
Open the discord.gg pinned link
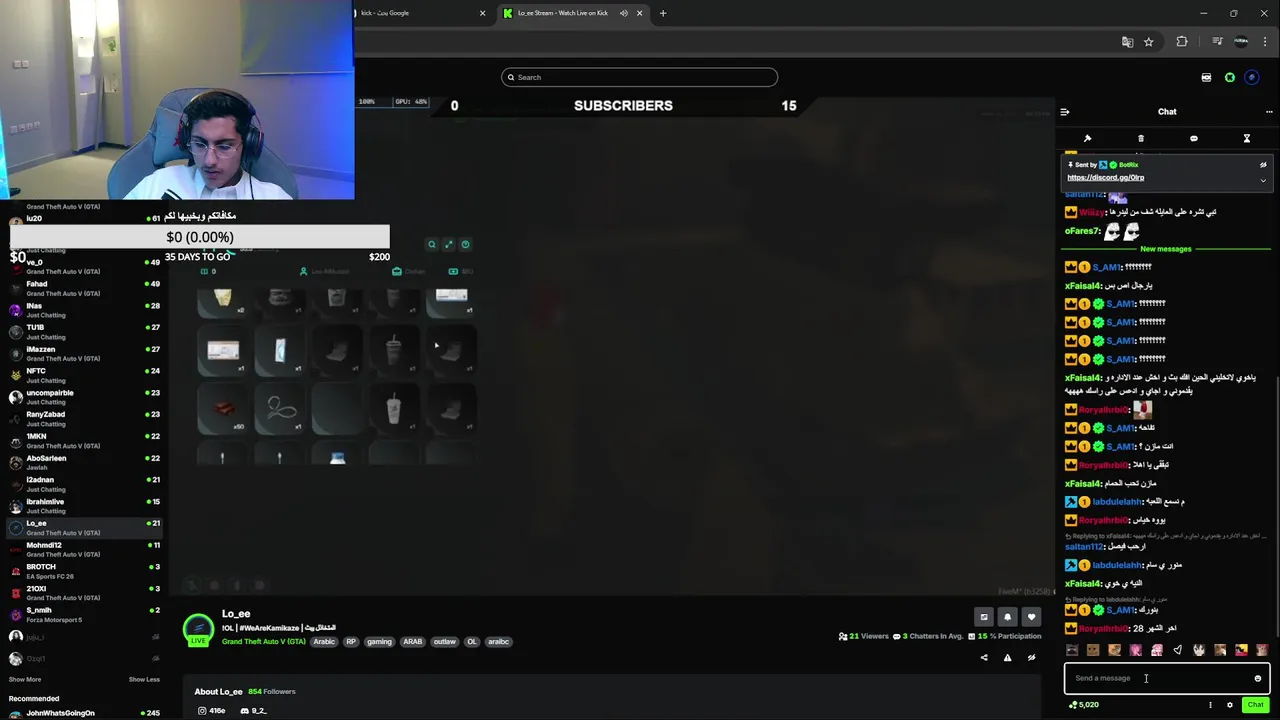1105,178
